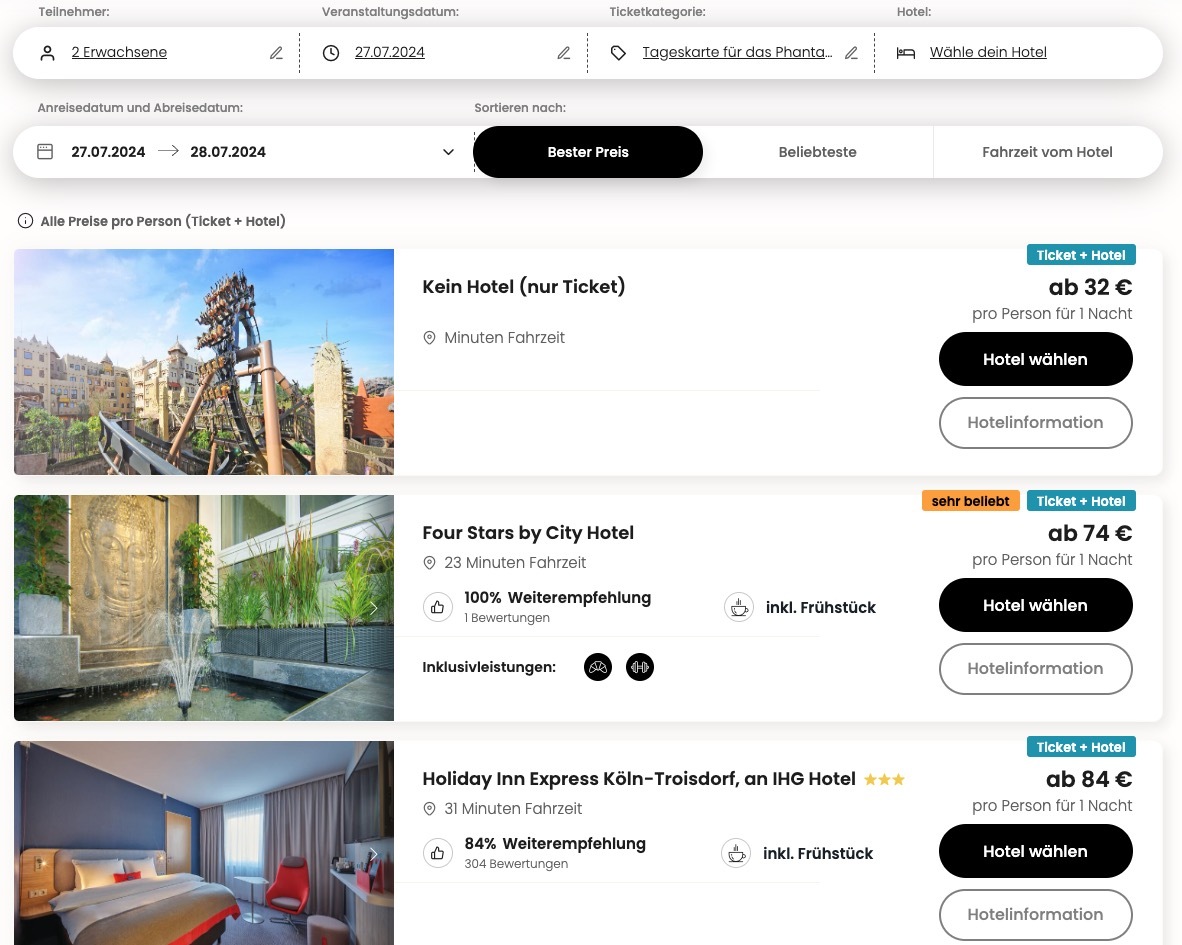Image resolution: width=1182 pixels, height=945 pixels.
Task: Open the Wähle dein Hotel link
Action: 988,52
